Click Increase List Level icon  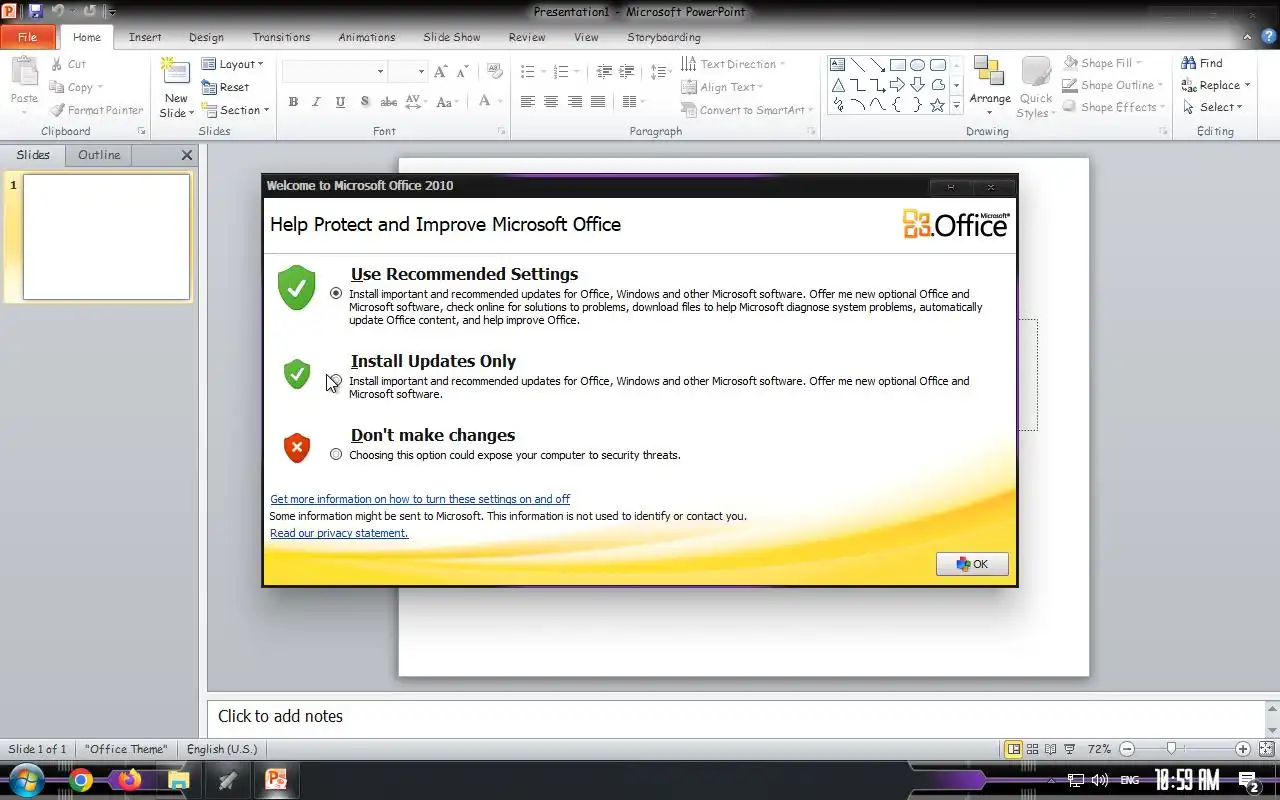(627, 72)
